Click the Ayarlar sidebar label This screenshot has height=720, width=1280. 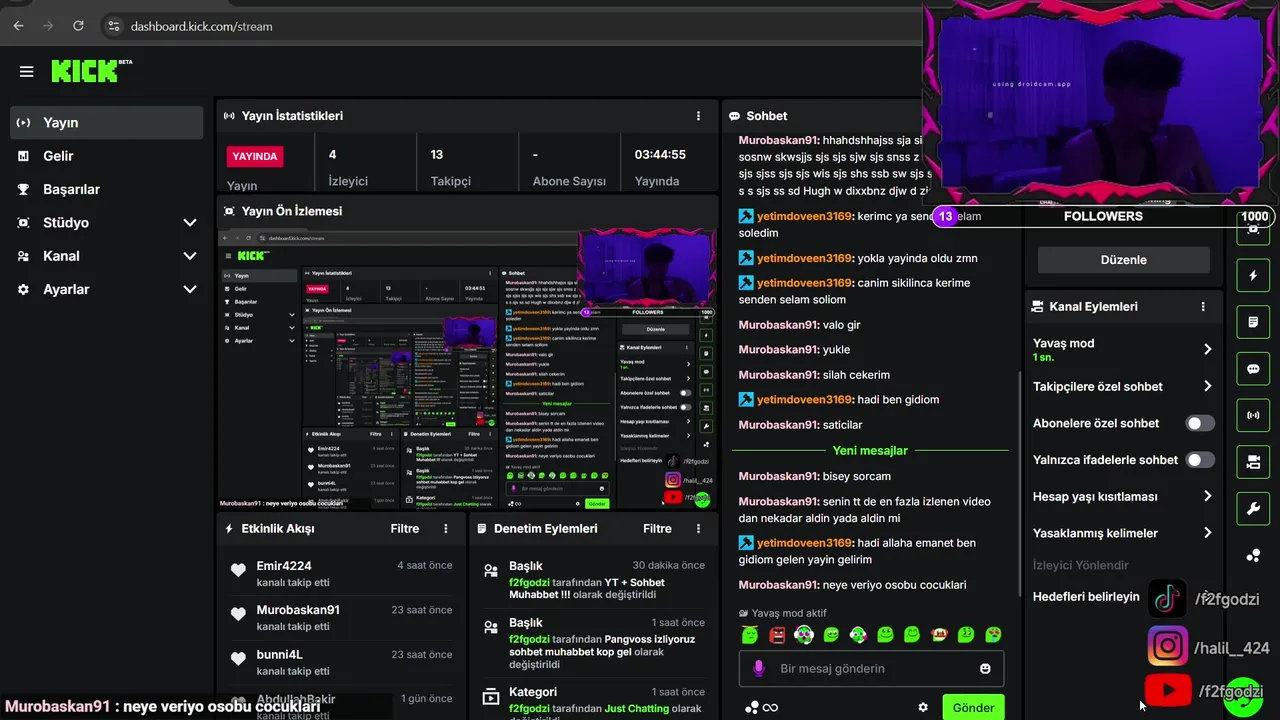point(66,289)
